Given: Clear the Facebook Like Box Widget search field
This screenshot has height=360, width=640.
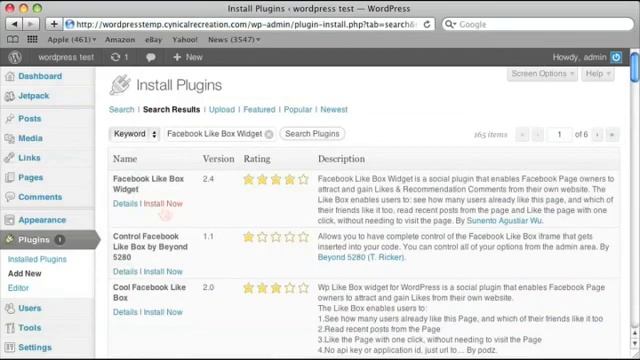Looking at the screenshot, I should point(269,134).
